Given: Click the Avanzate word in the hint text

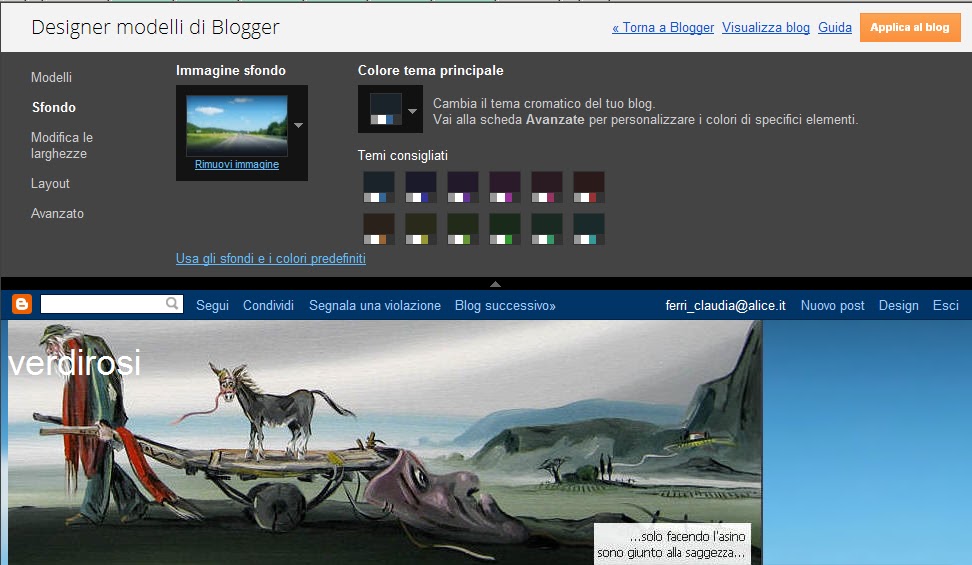Looking at the screenshot, I should tap(555, 119).
